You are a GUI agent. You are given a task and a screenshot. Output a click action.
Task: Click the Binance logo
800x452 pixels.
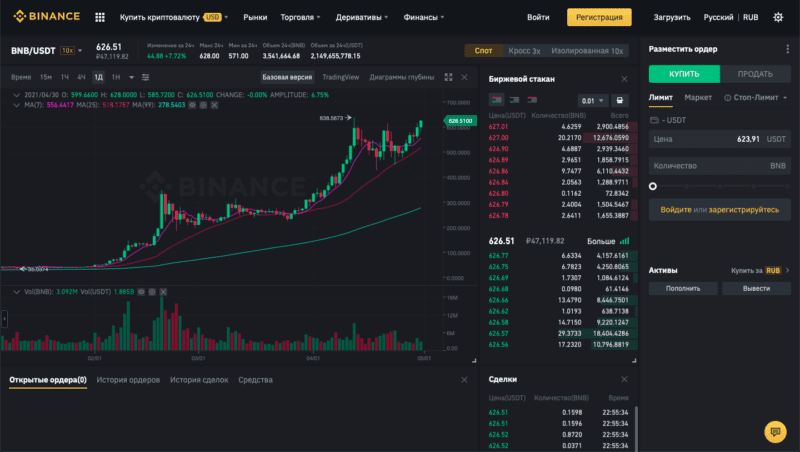(x=46, y=16)
